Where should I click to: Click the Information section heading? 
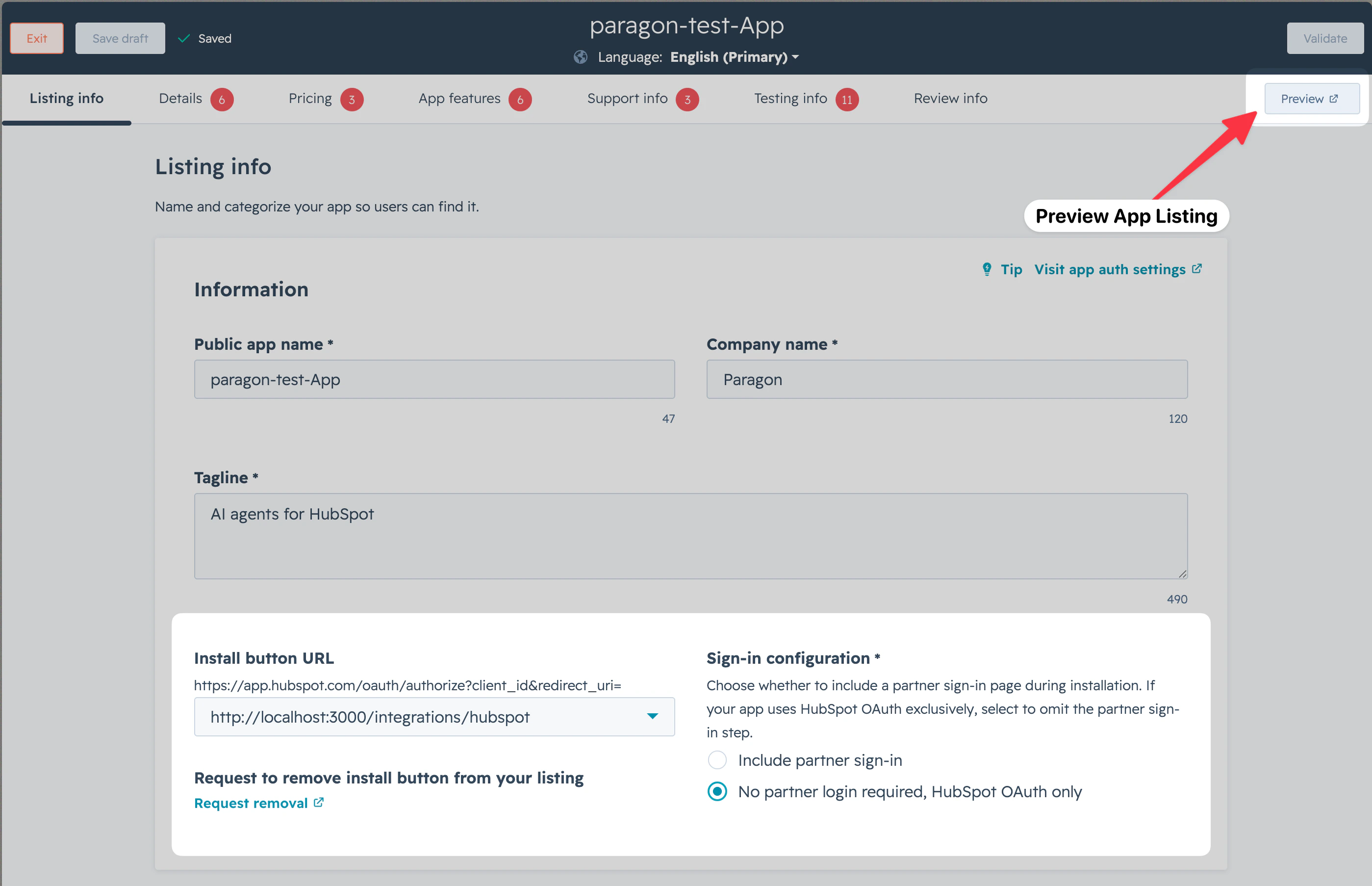(x=251, y=289)
